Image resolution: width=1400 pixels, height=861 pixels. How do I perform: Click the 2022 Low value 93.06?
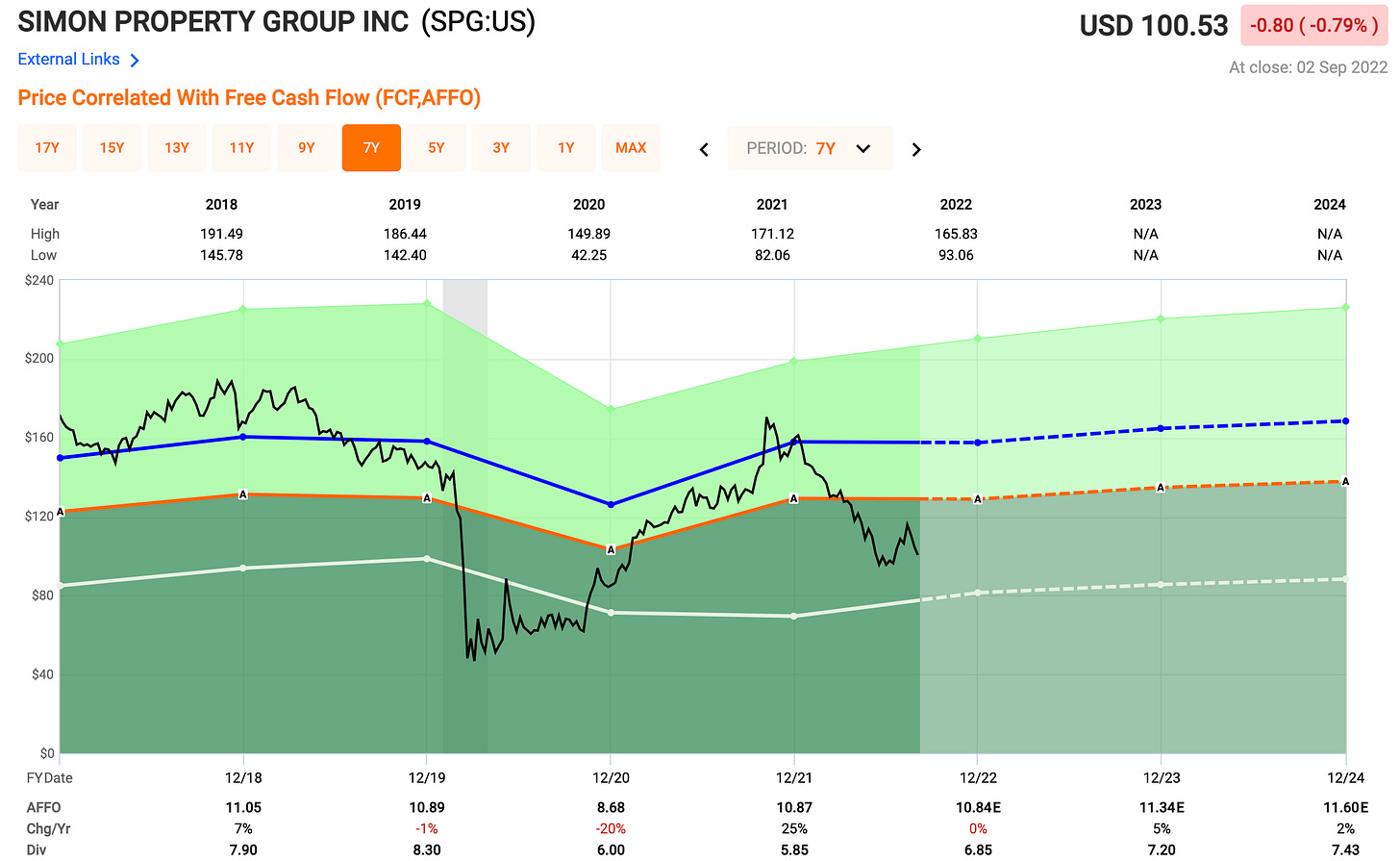pos(956,255)
